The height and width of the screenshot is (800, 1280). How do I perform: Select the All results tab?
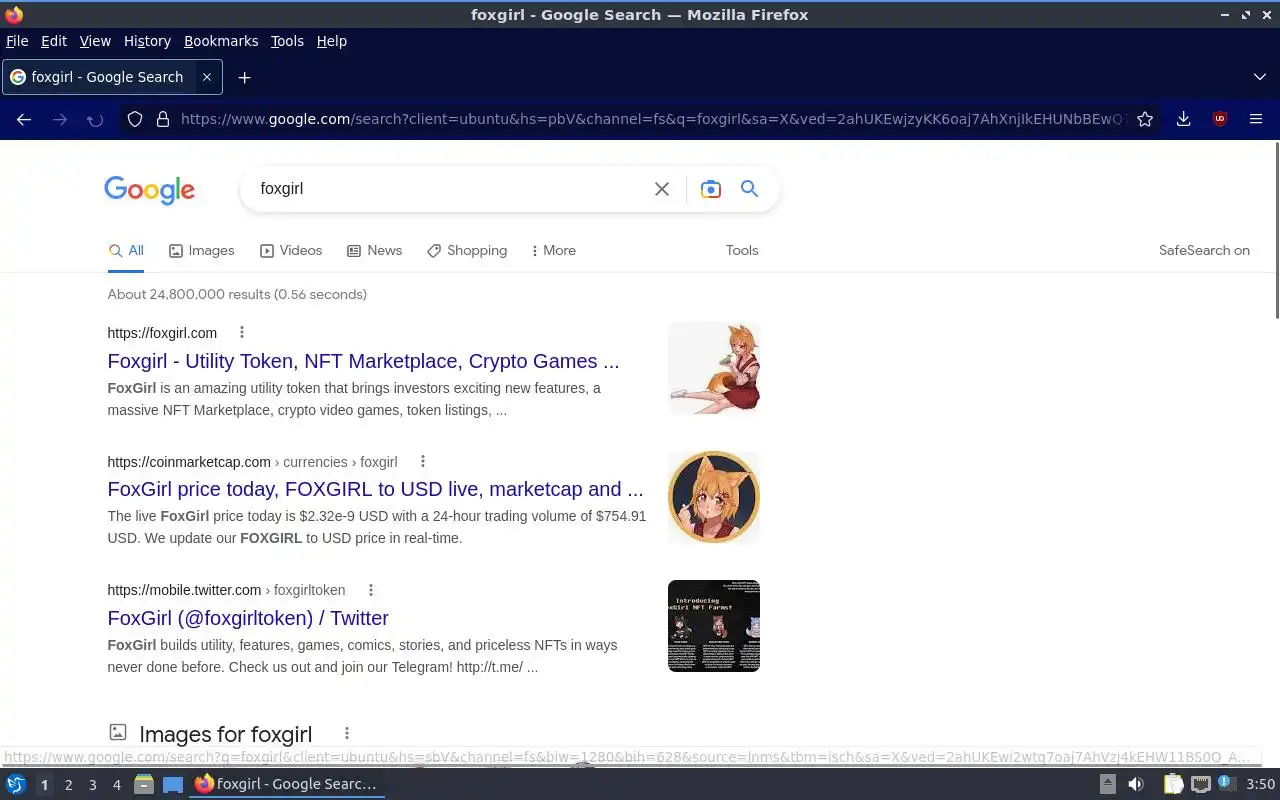tap(126, 251)
